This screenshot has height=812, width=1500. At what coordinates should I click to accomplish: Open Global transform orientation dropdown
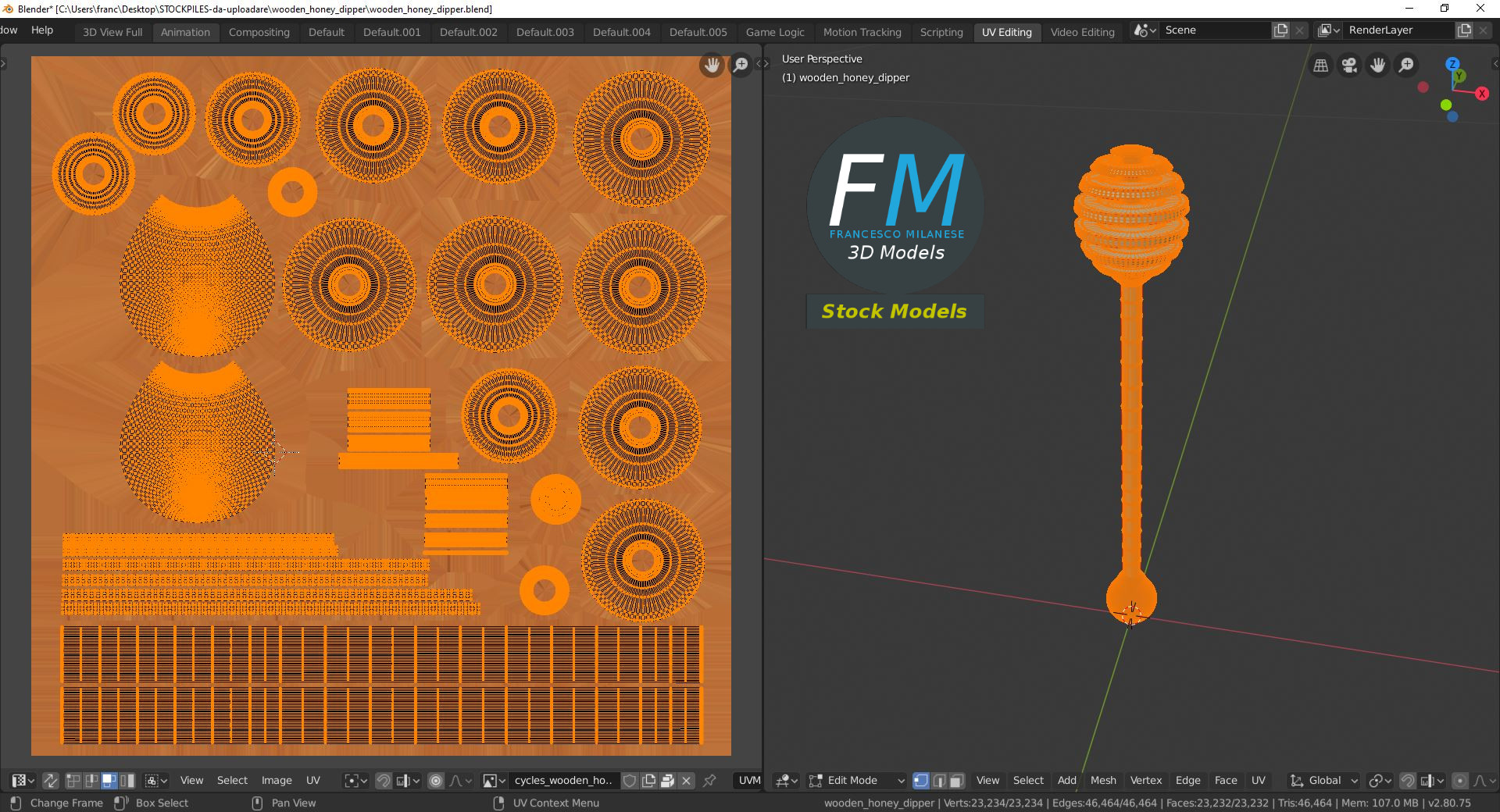tap(1324, 780)
